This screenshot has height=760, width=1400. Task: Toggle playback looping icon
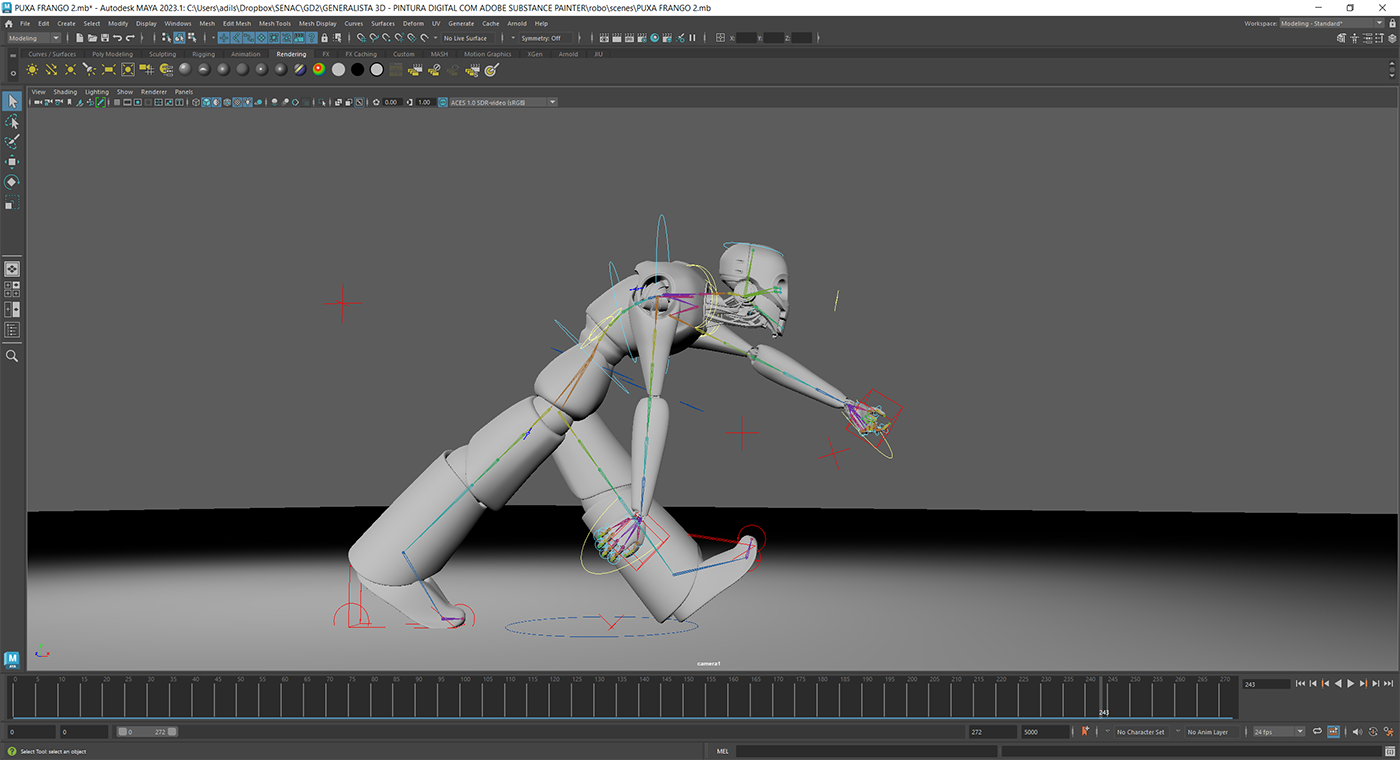pyautogui.click(x=1318, y=732)
